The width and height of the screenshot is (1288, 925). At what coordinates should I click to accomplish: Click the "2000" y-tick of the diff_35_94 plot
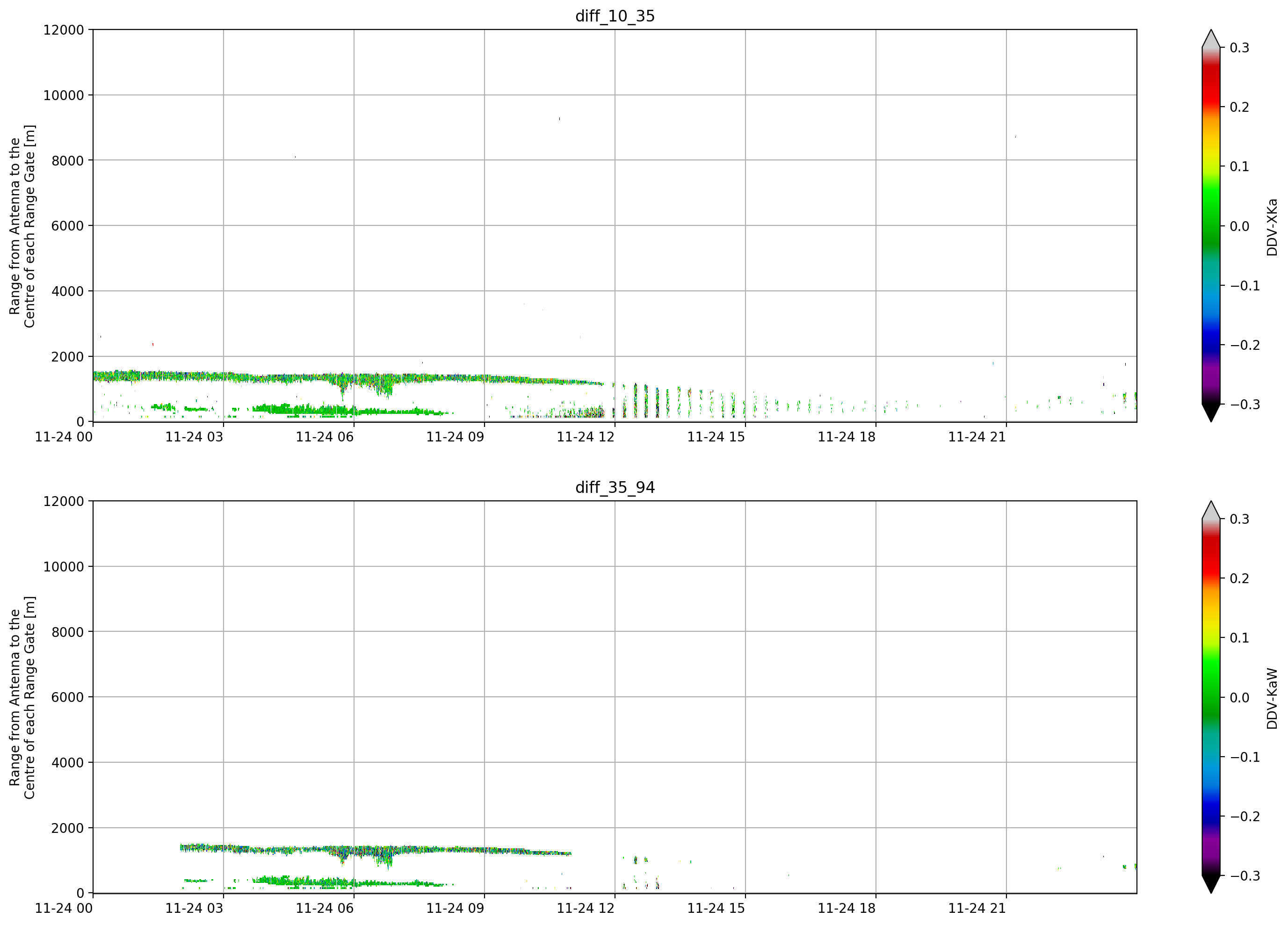coord(67,828)
